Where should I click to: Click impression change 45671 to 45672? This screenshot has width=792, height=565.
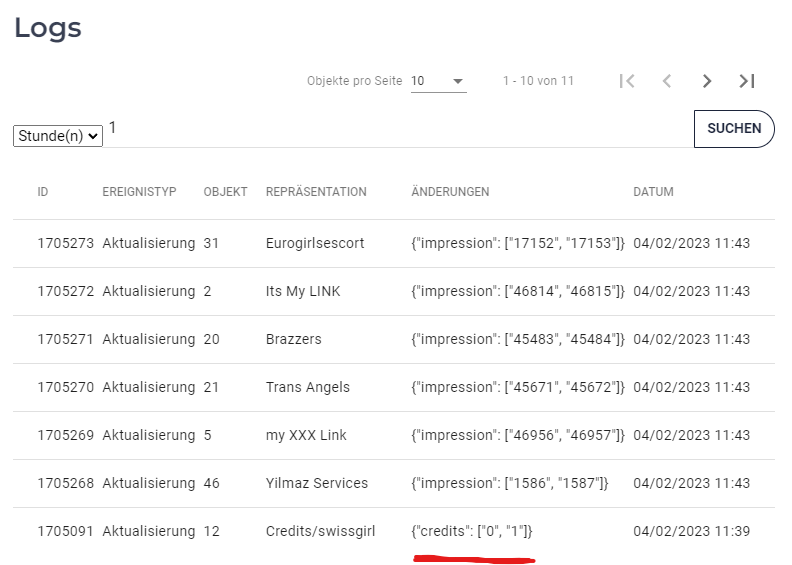click(518, 387)
